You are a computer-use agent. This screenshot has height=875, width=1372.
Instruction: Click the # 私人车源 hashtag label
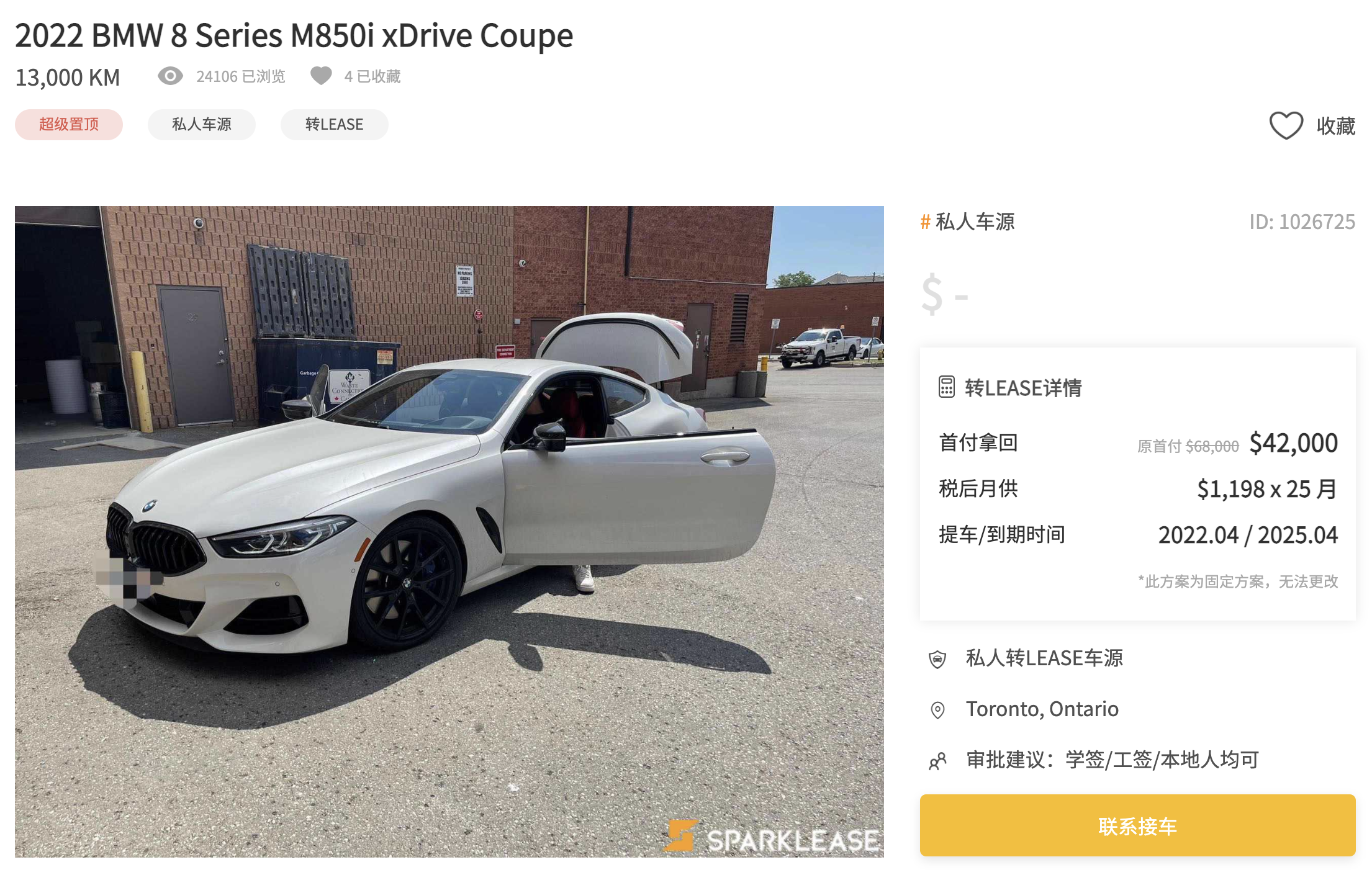click(x=967, y=222)
